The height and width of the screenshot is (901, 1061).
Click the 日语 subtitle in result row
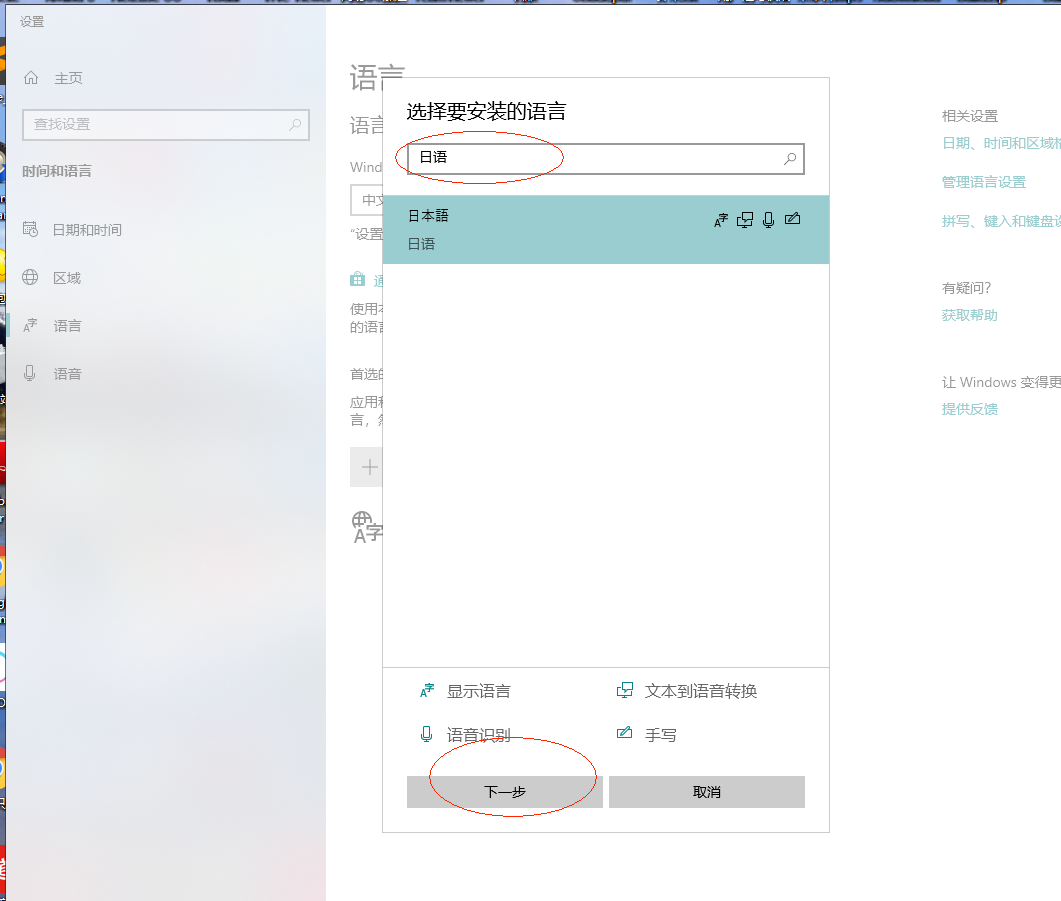[x=421, y=244]
